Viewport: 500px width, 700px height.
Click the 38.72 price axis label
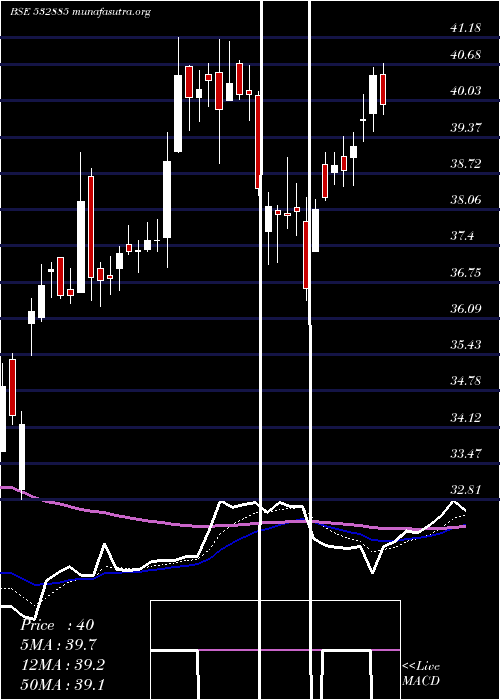coord(465,164)
